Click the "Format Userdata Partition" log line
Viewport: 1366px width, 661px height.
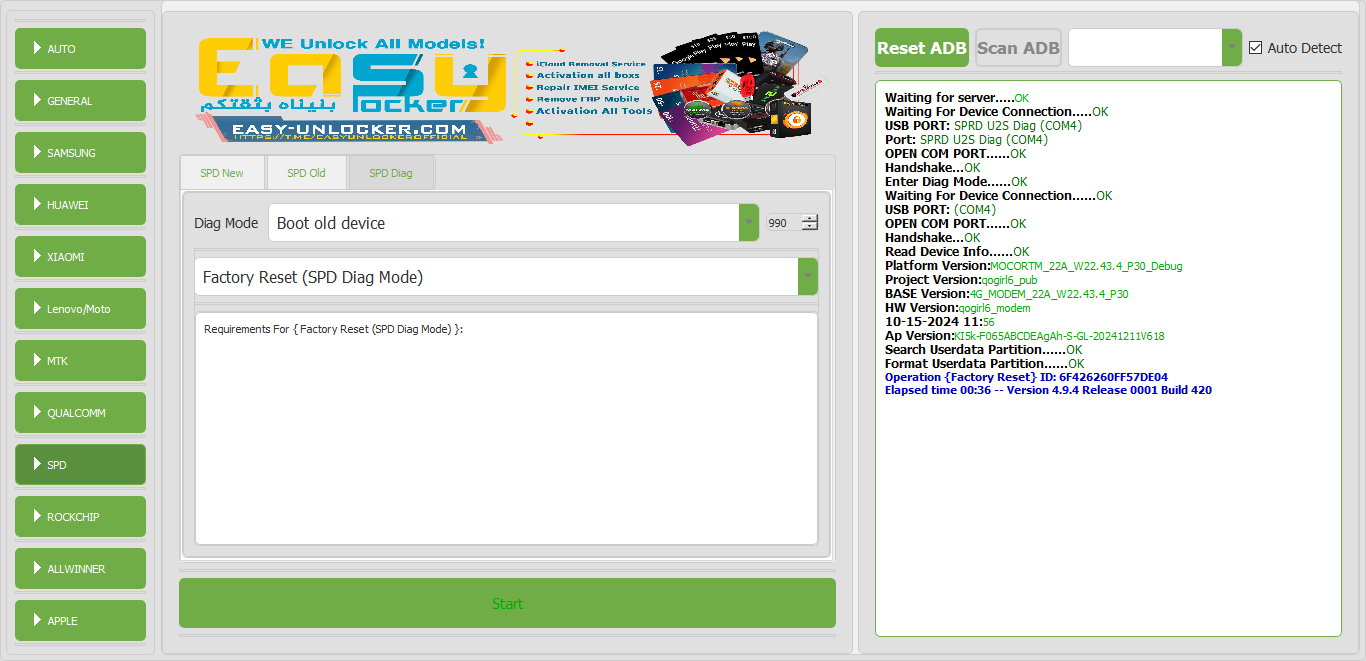pos(984,364)
